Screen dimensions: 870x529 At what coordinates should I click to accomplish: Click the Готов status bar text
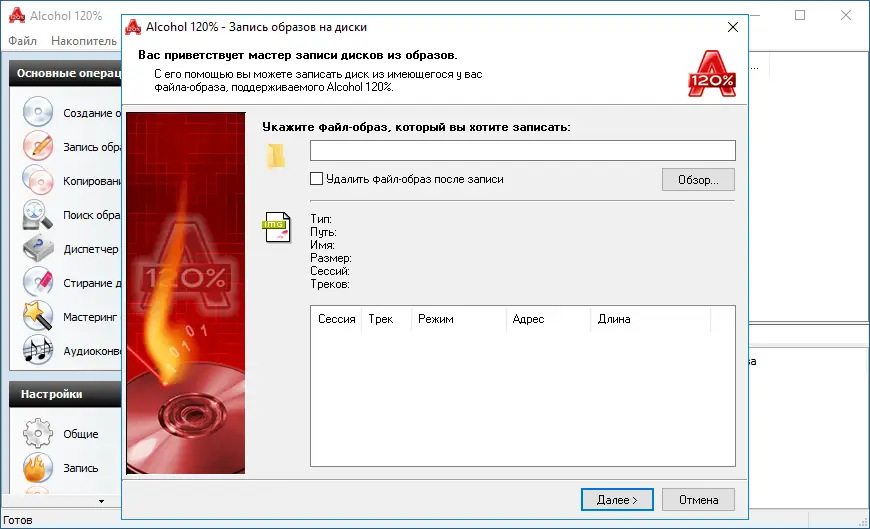click(18, 520)
